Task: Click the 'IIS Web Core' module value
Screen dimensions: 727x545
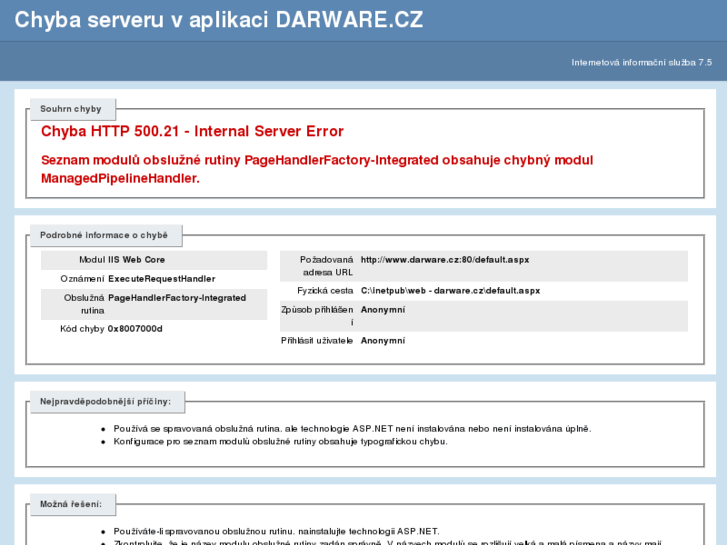Action: pyautogui.click(x=136, y=260)
